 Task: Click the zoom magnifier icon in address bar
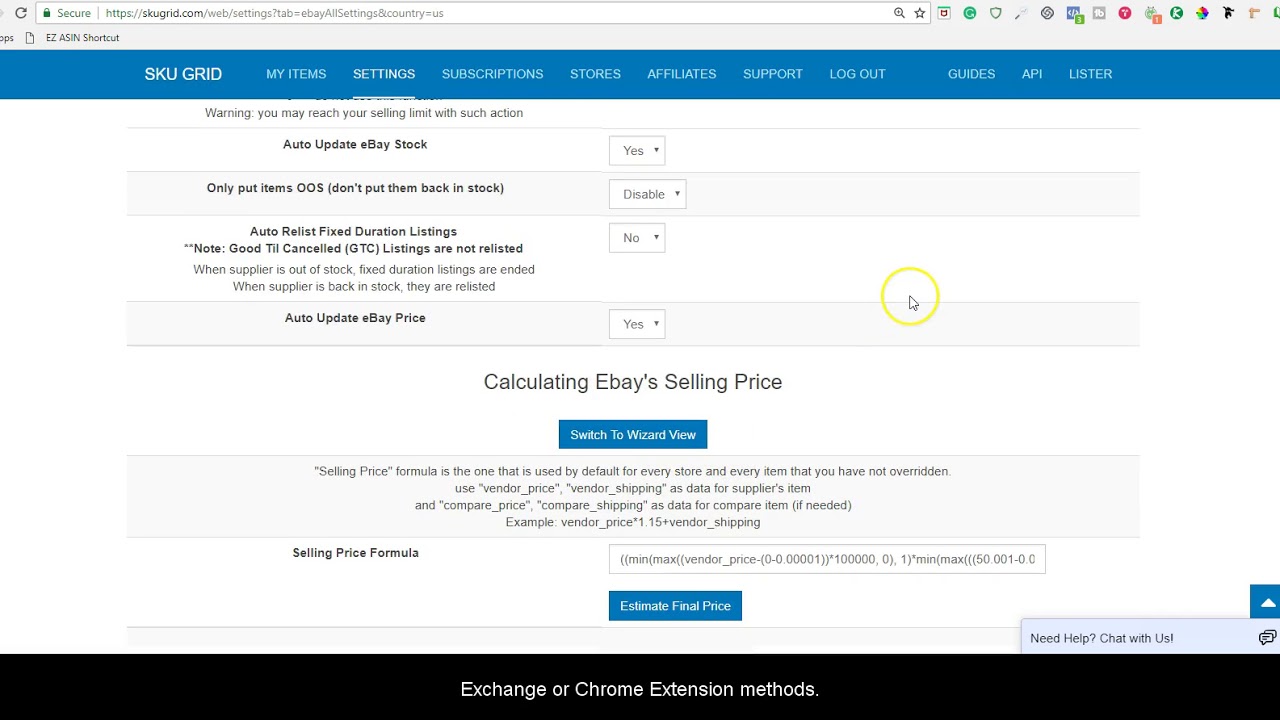[x=899, y=13]
